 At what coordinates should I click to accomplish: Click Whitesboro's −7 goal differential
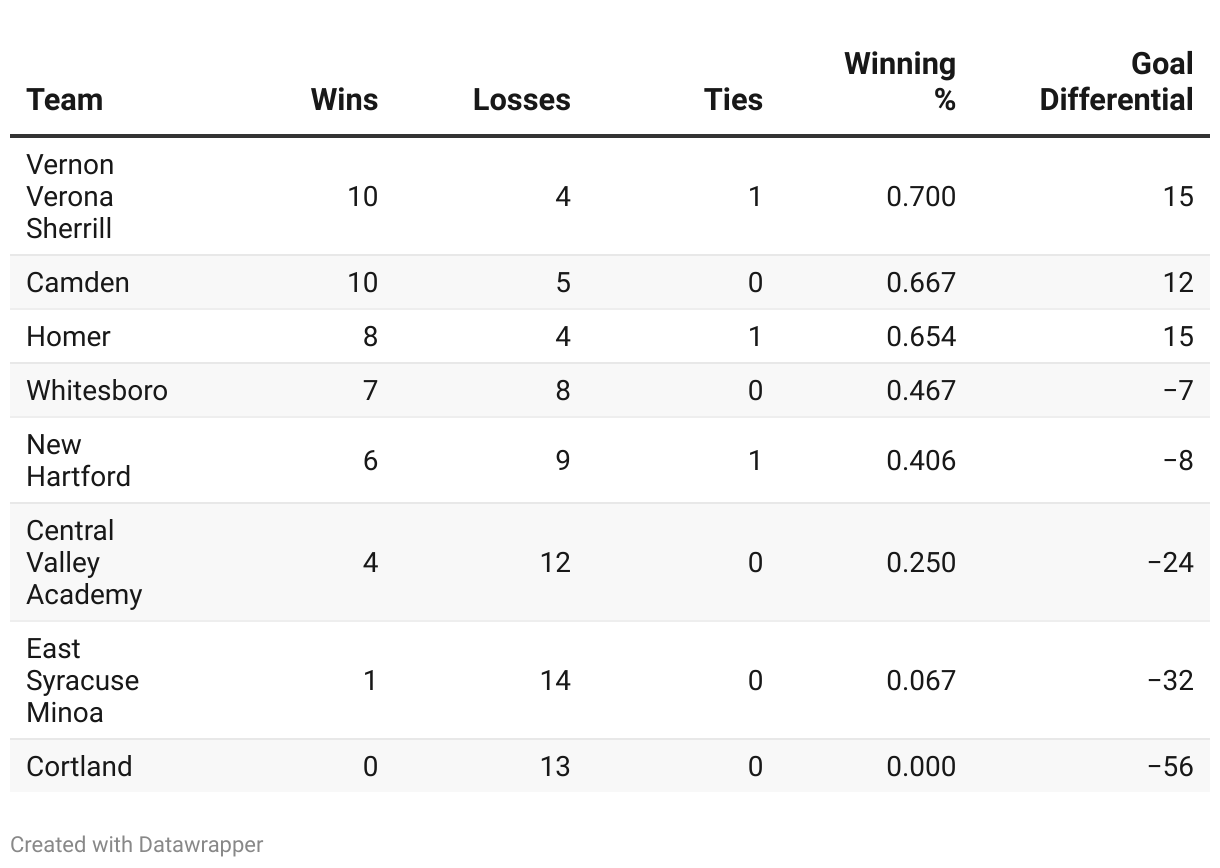pos(1178,390)
